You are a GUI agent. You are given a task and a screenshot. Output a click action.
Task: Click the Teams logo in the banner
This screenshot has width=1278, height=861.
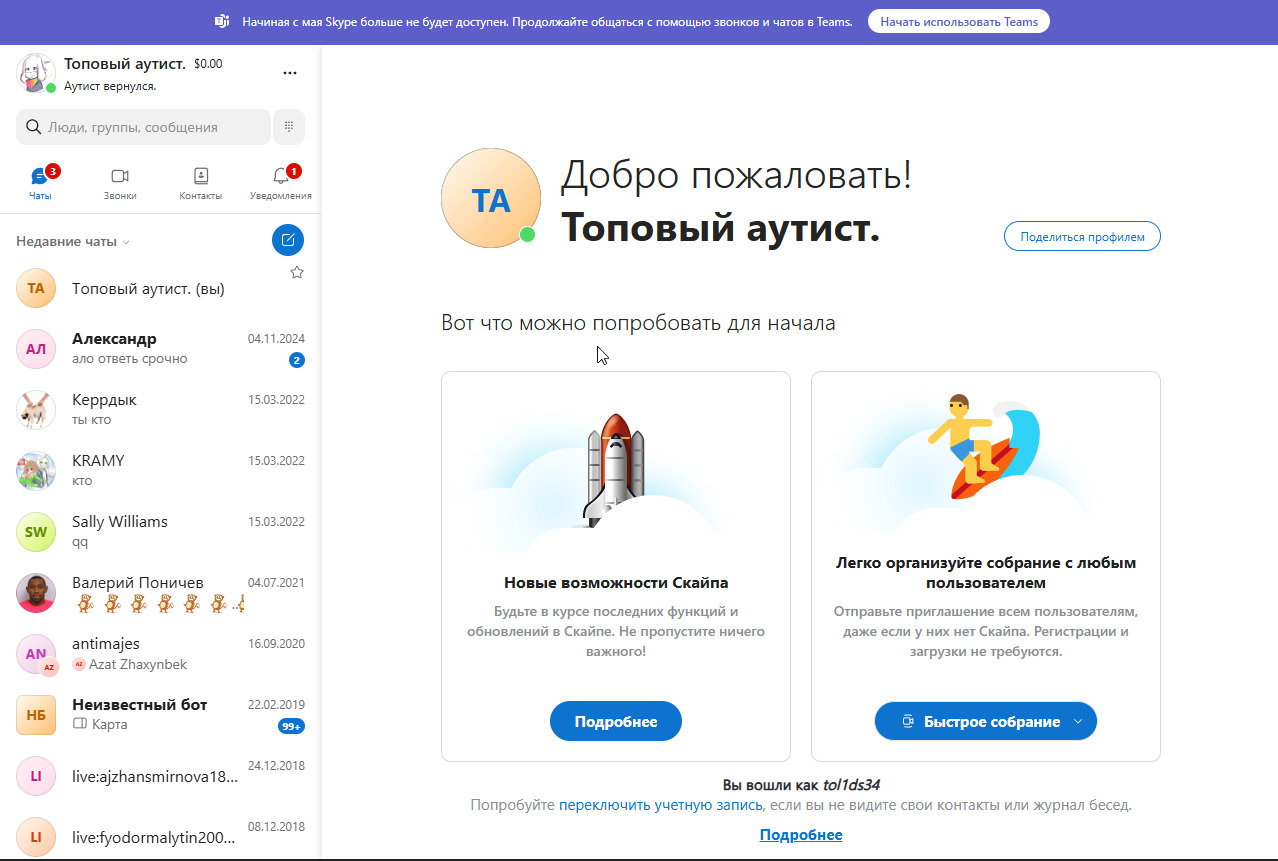[x=222, y=21]
